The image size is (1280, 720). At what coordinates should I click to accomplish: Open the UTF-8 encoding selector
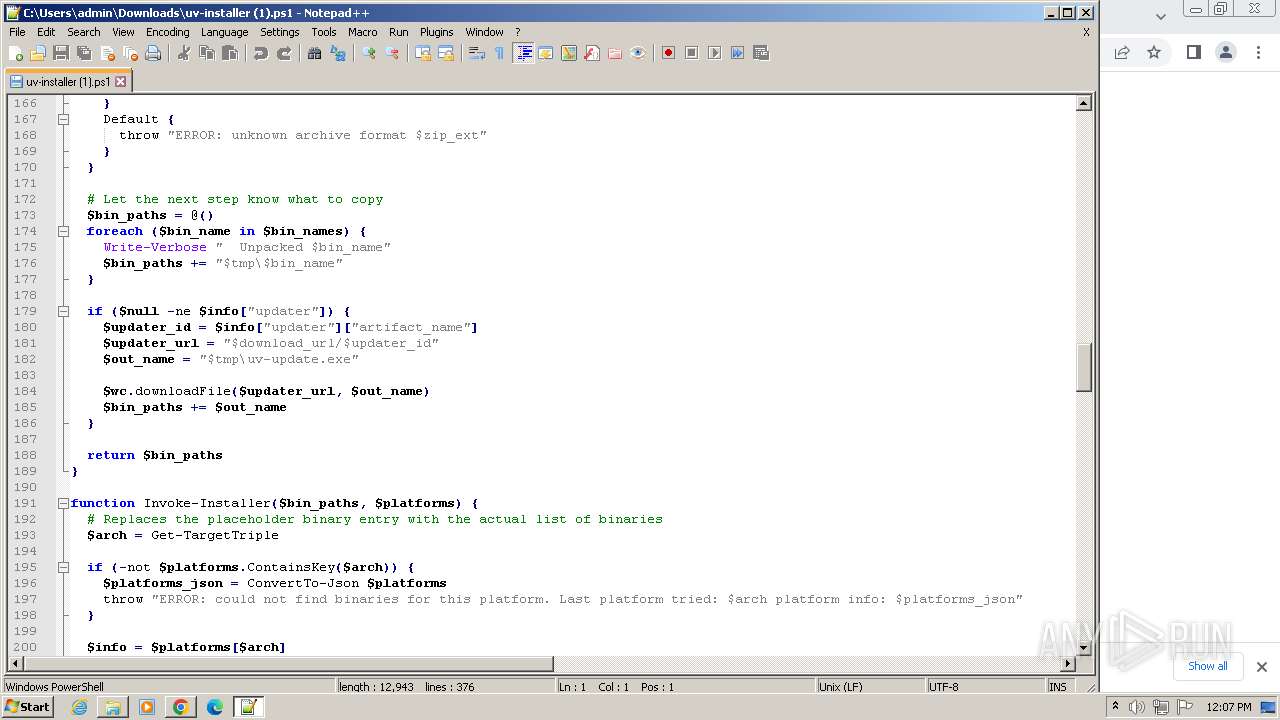pyautogui.click(x=985, y=687)
